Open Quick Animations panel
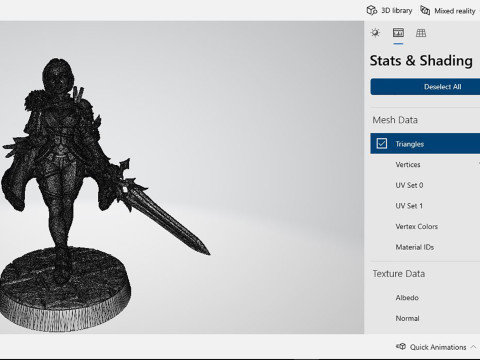The image size is (480, 360). 436,347
